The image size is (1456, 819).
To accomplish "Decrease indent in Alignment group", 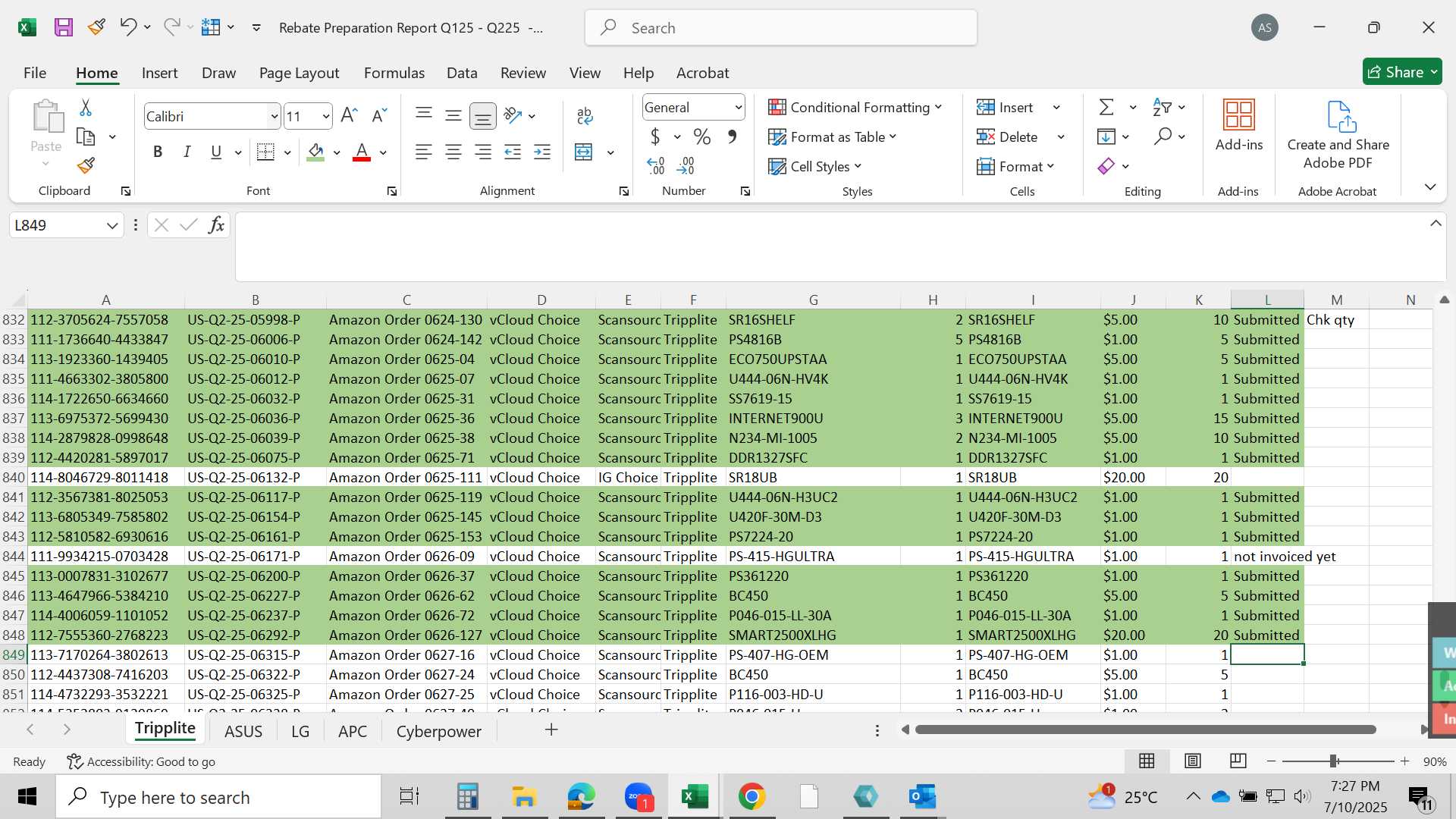I will point(513,152).
